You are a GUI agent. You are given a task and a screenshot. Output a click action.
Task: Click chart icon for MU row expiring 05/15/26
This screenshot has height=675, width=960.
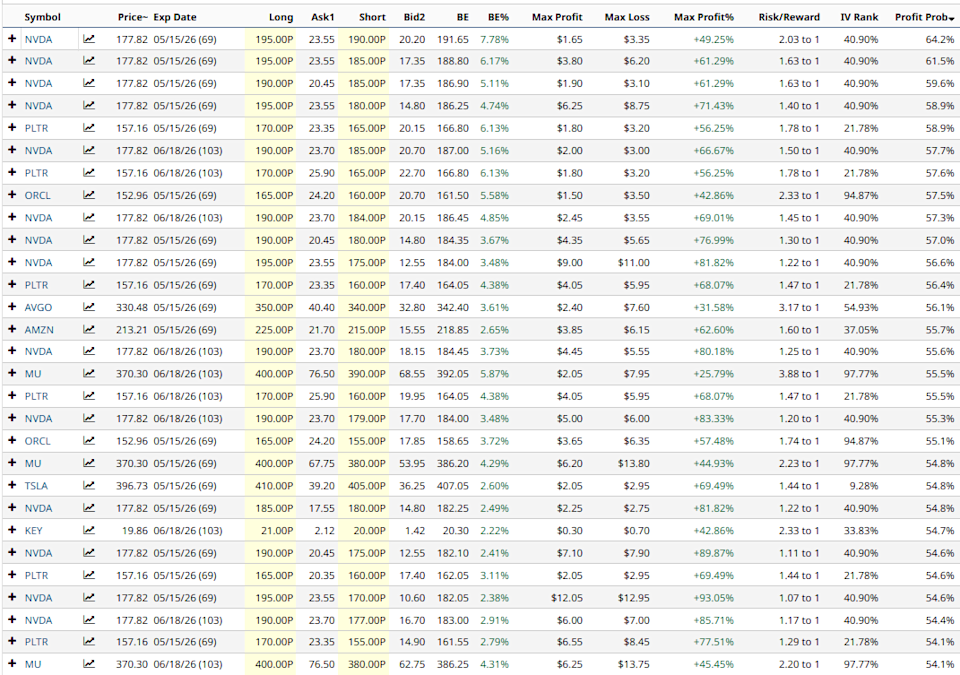[x=89, y=463]
